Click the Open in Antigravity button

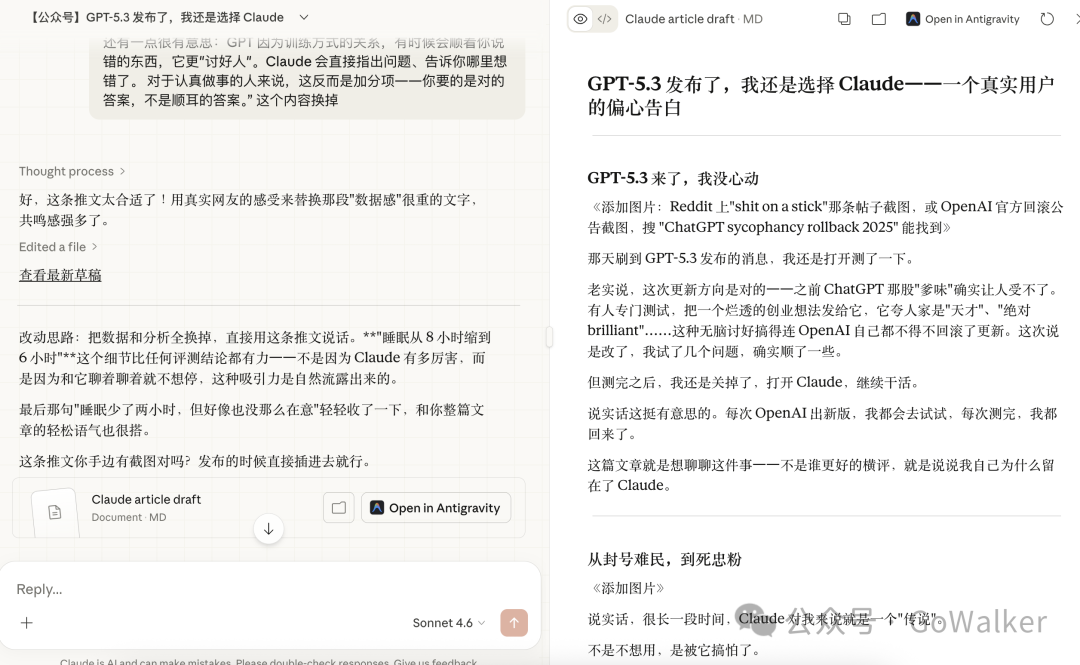(x=436, y=507)
